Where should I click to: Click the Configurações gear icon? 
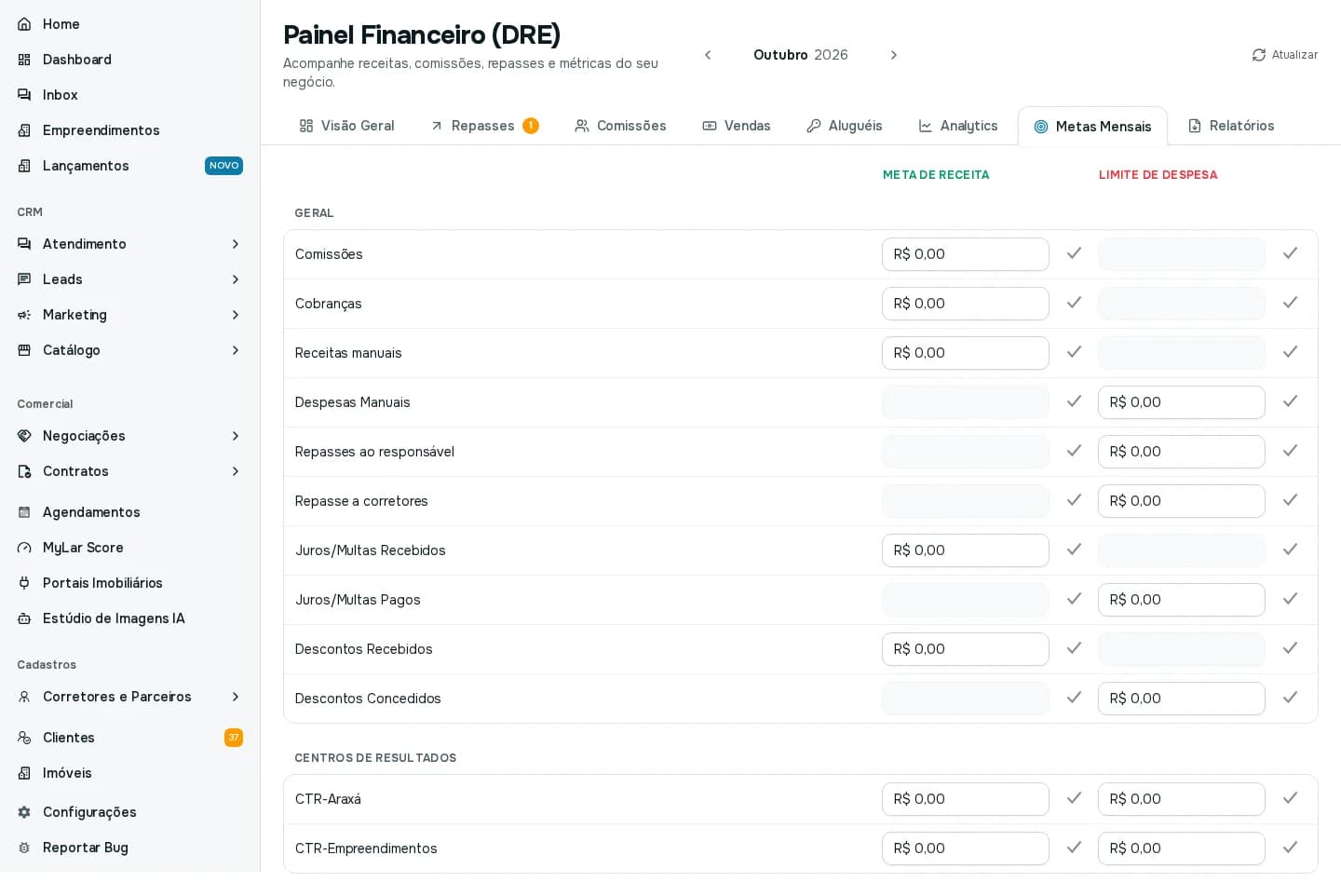[x=24, y=812]
